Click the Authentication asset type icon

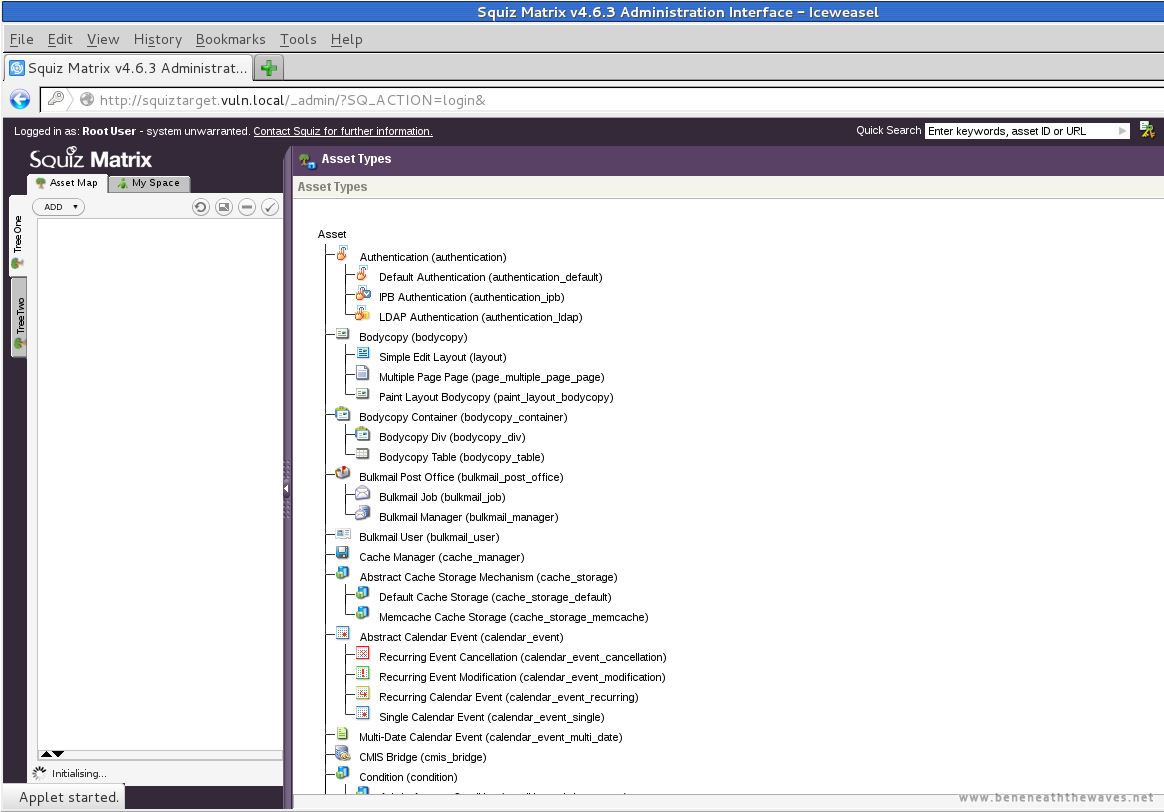(342, 254)
